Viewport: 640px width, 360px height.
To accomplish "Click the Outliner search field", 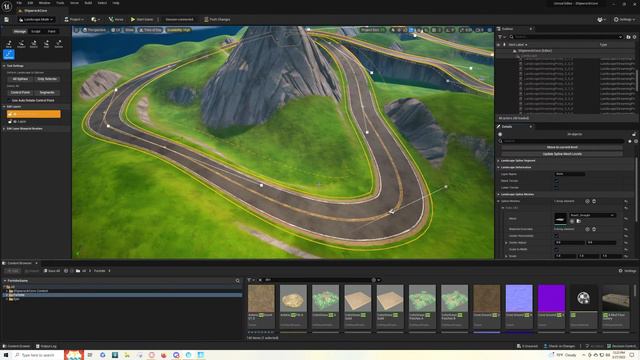I will tap(566, 37).
